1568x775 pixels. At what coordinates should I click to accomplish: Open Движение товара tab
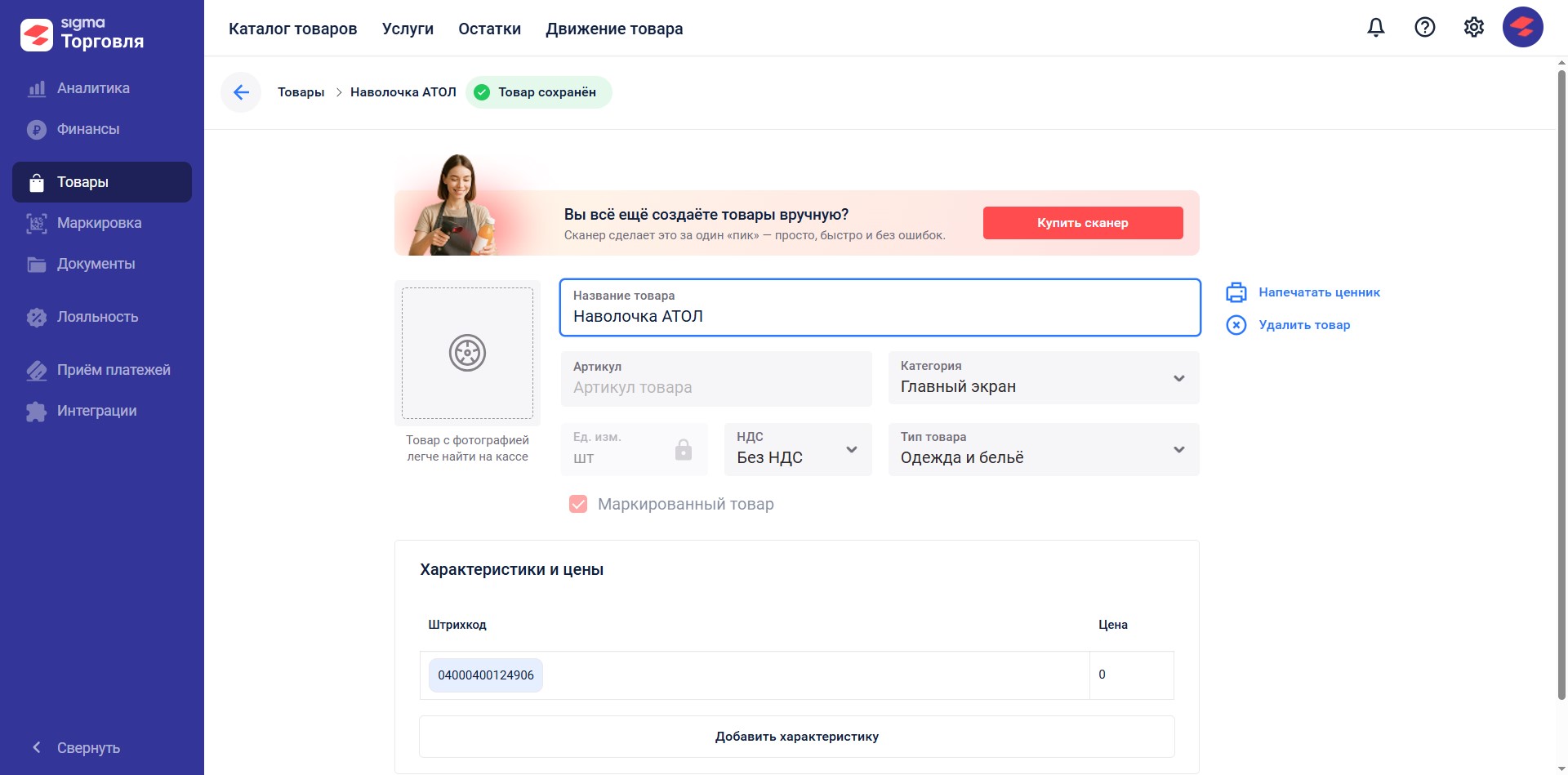pos(614,29)
